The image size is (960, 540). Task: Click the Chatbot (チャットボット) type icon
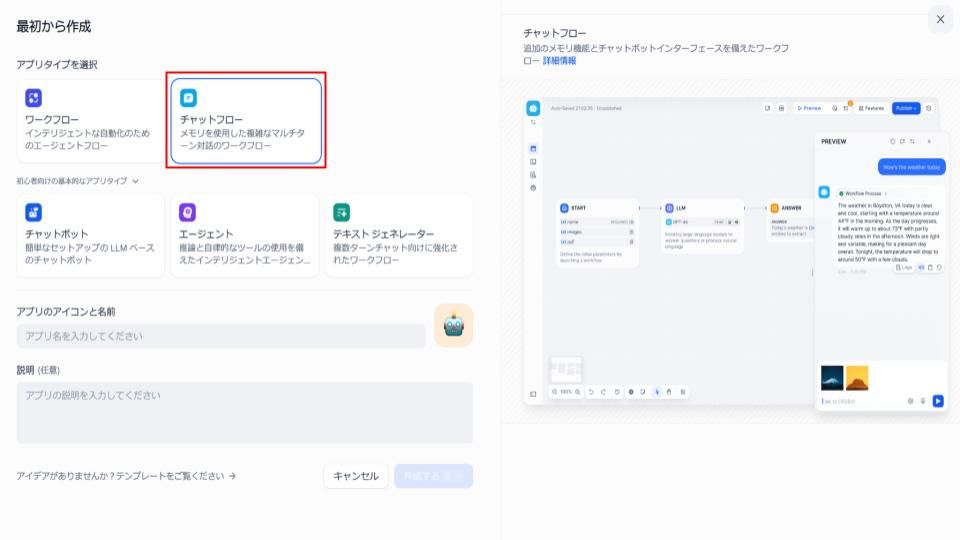pyautogui.click(x=33, y=212)
